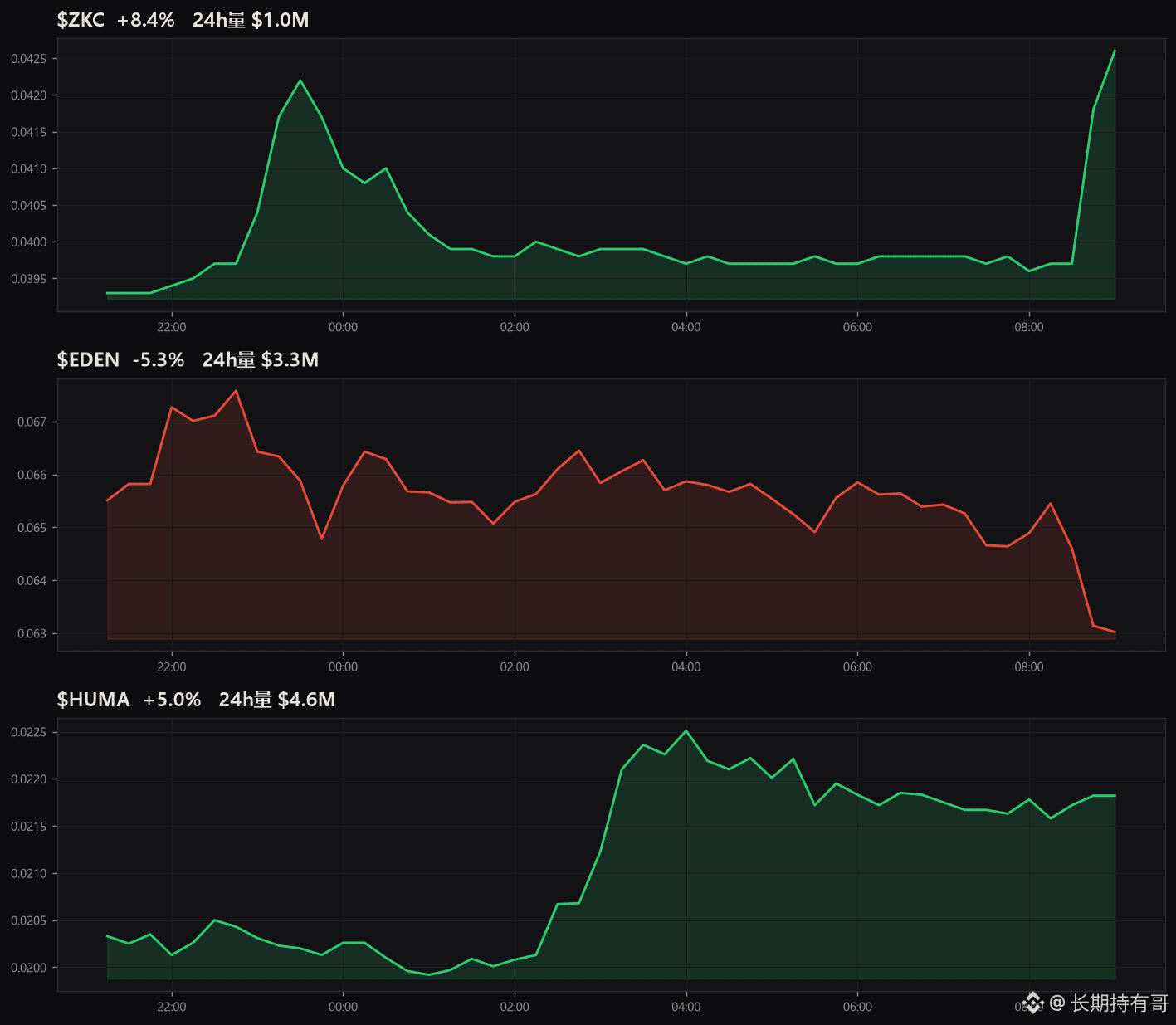The width and height of the screenshot is (1176, 1025).
Task: Click the 00:00 time label under HUMA chart
Action: click(343, 1007)
